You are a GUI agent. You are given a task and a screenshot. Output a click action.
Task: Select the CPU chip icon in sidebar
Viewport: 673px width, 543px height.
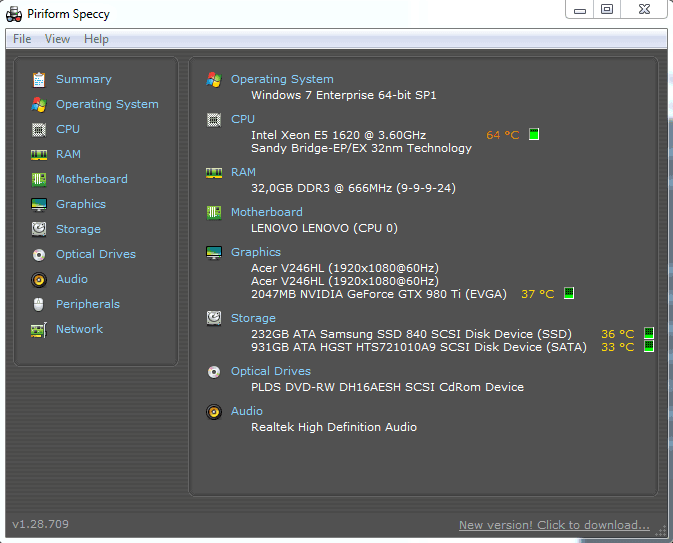39,129
